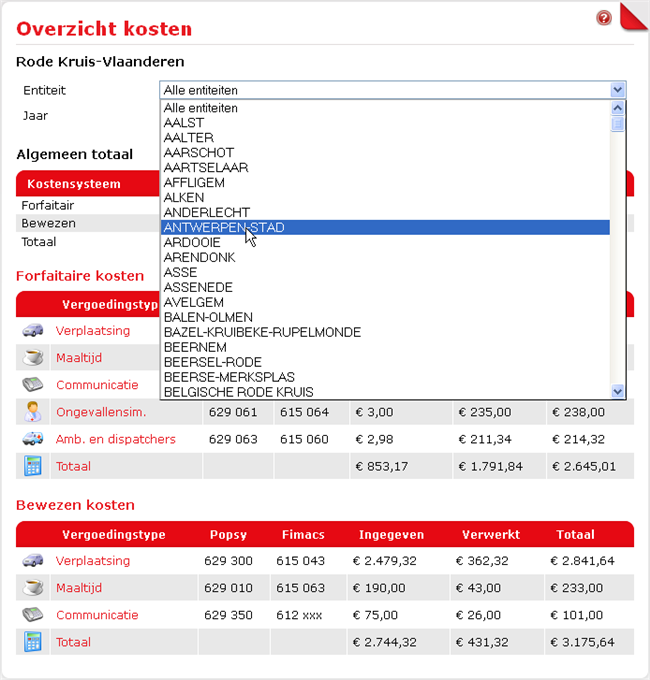Choose ARDOOIE from the entity list

[385, 242]
